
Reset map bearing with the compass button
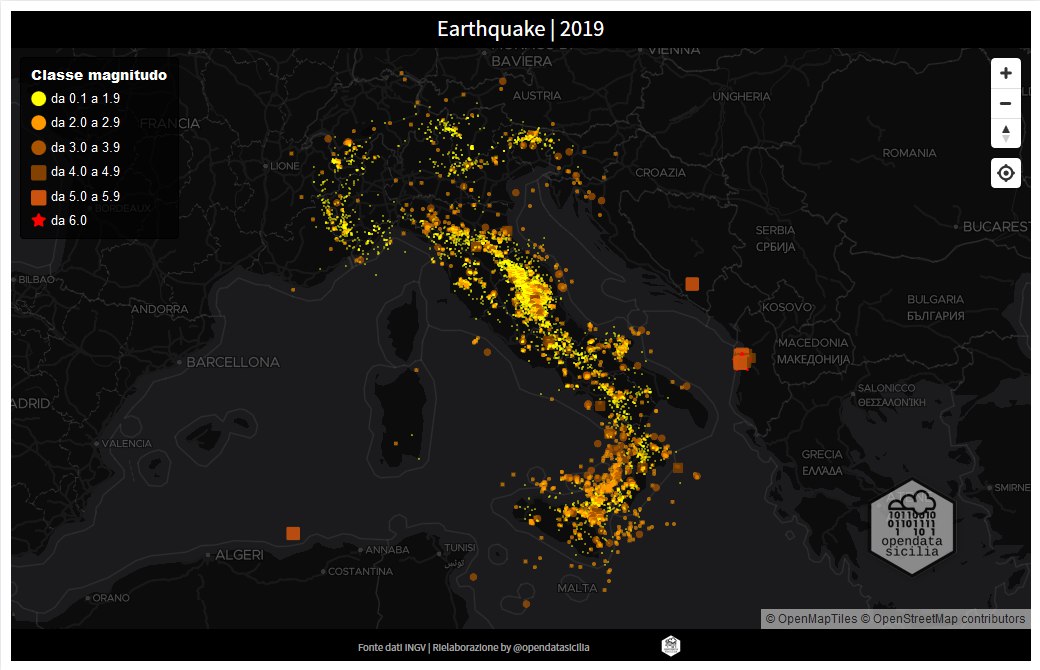pyautogui.click(x=1006, y=133)
